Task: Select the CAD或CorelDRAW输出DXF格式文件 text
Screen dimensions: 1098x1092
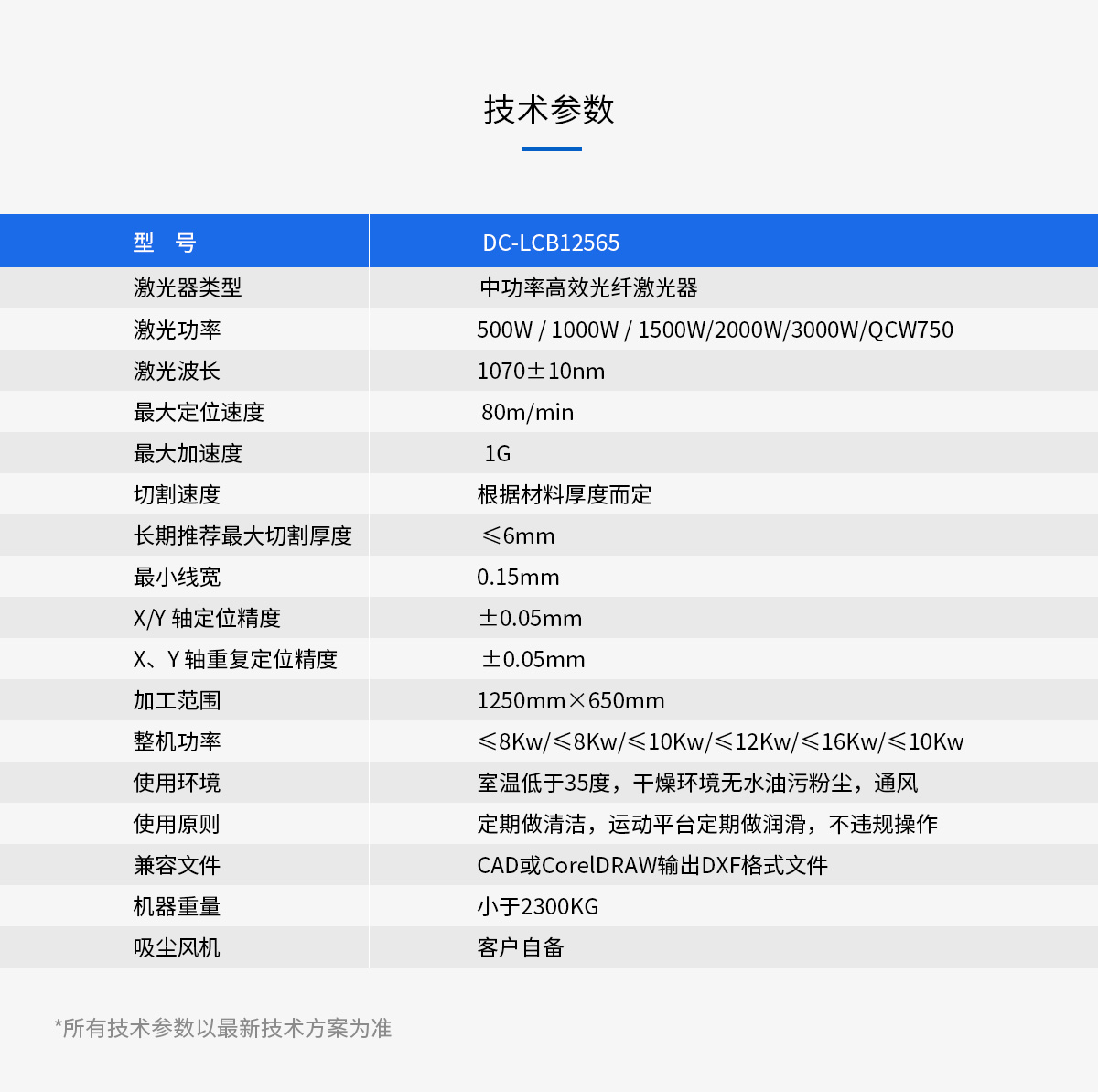Action: (652, 865)
